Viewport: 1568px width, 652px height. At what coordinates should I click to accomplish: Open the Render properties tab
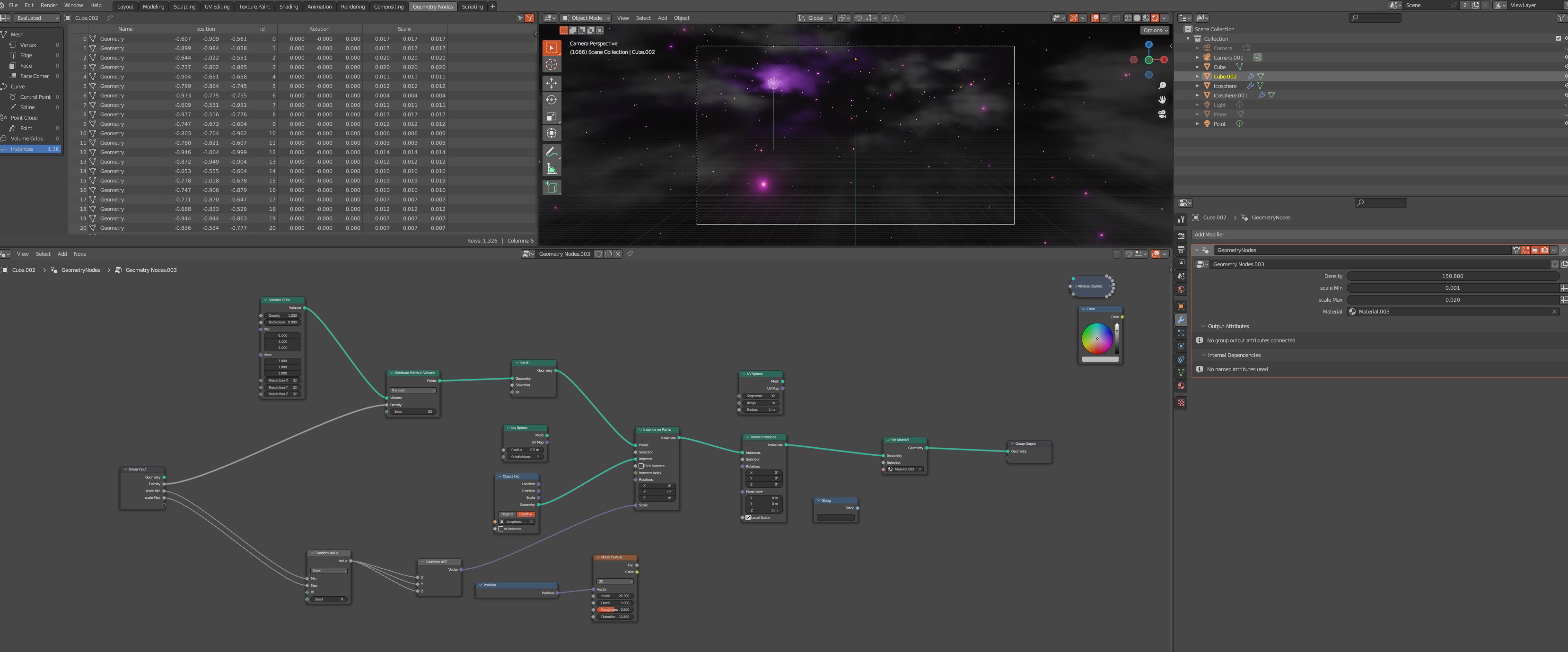[x=1181, y=236]
